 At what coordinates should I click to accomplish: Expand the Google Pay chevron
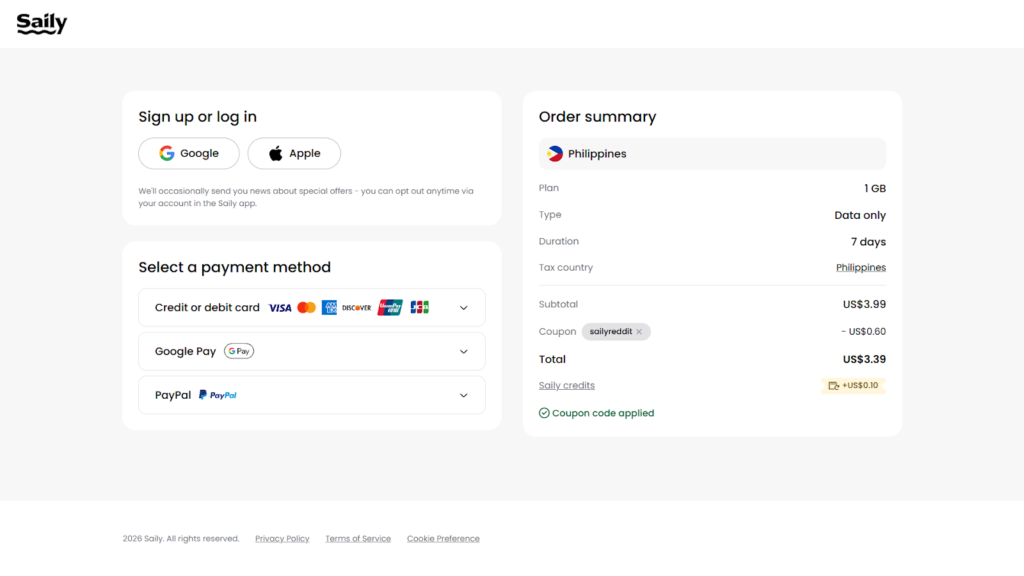pyautogui.click(x=463, y=352)
